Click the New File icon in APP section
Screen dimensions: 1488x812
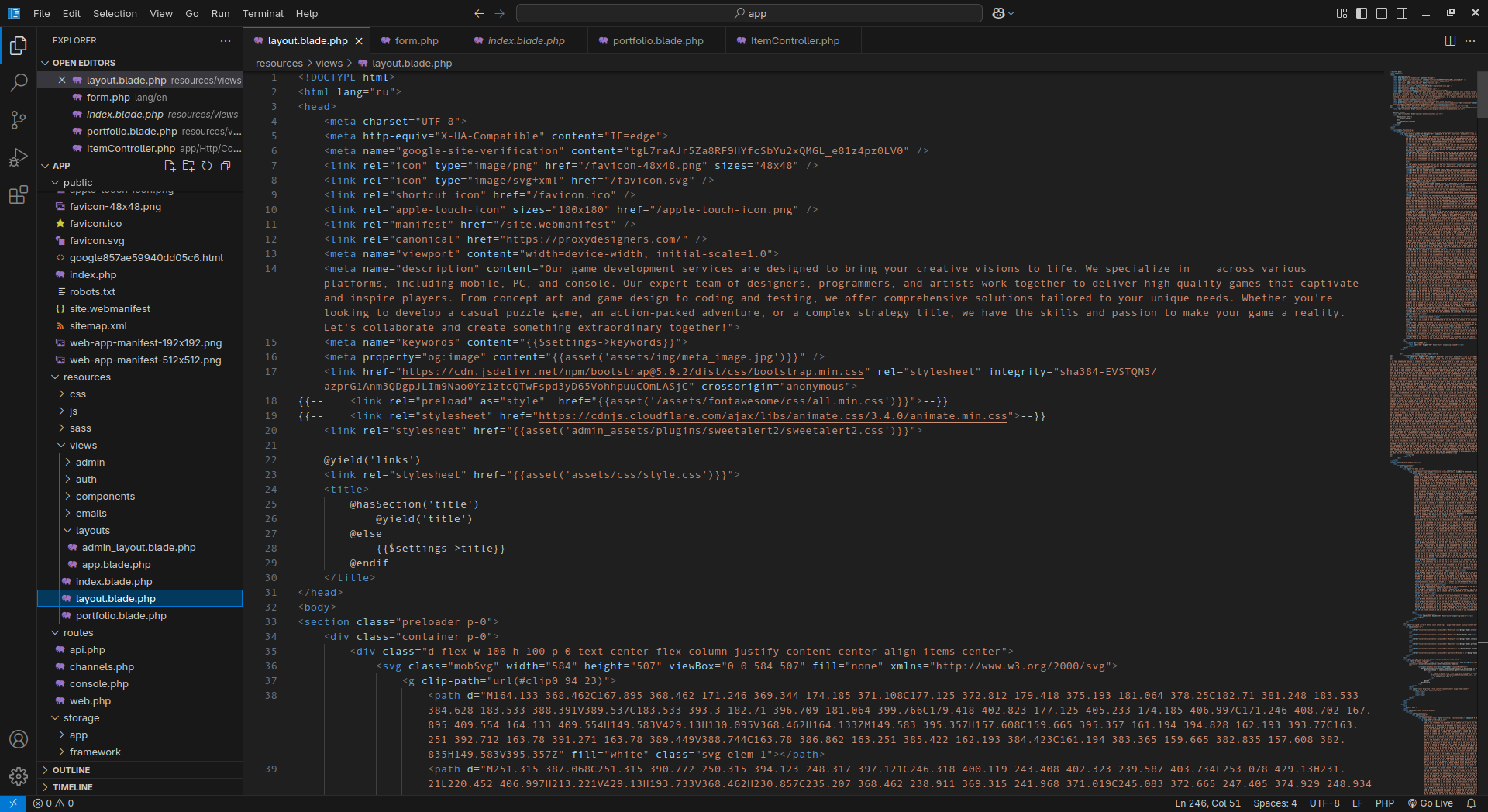[x=170, y=166]
